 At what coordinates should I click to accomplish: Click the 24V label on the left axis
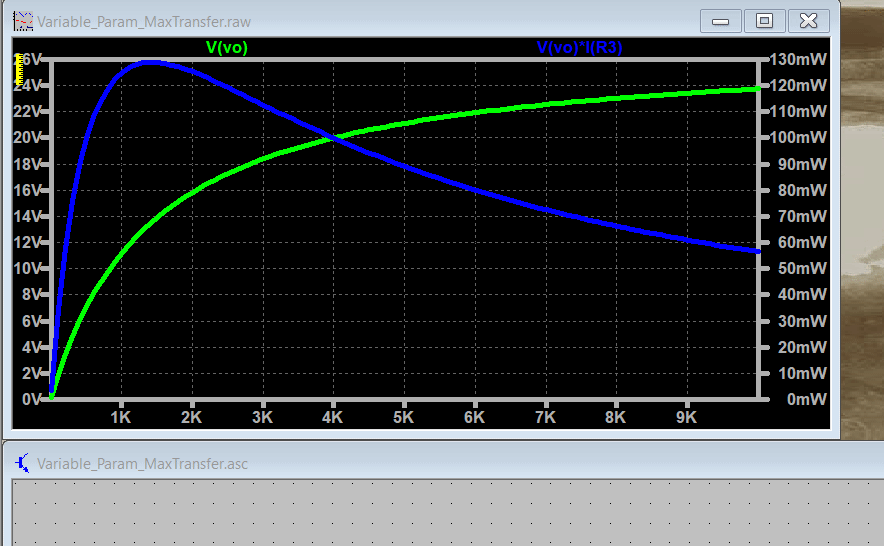27,86
